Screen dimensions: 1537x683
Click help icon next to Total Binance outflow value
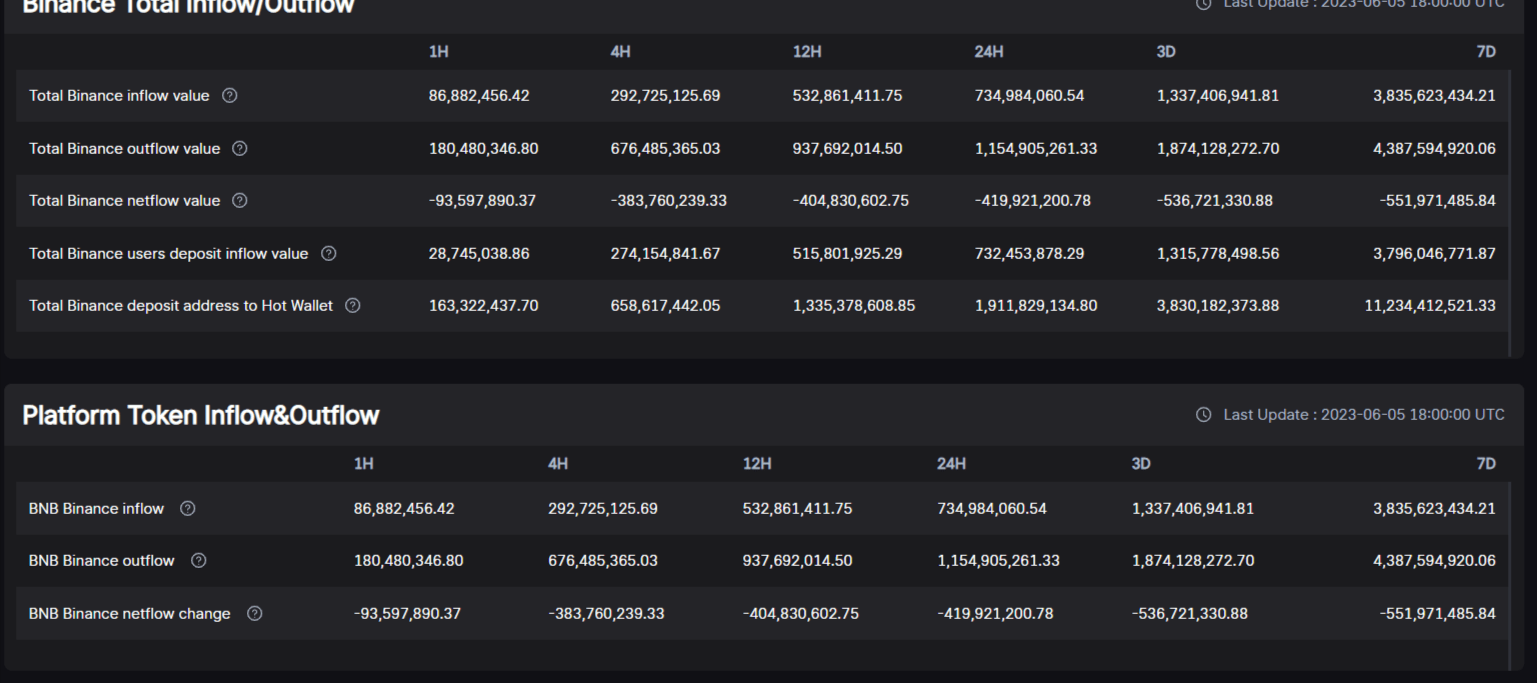click(x=240, y=148)
